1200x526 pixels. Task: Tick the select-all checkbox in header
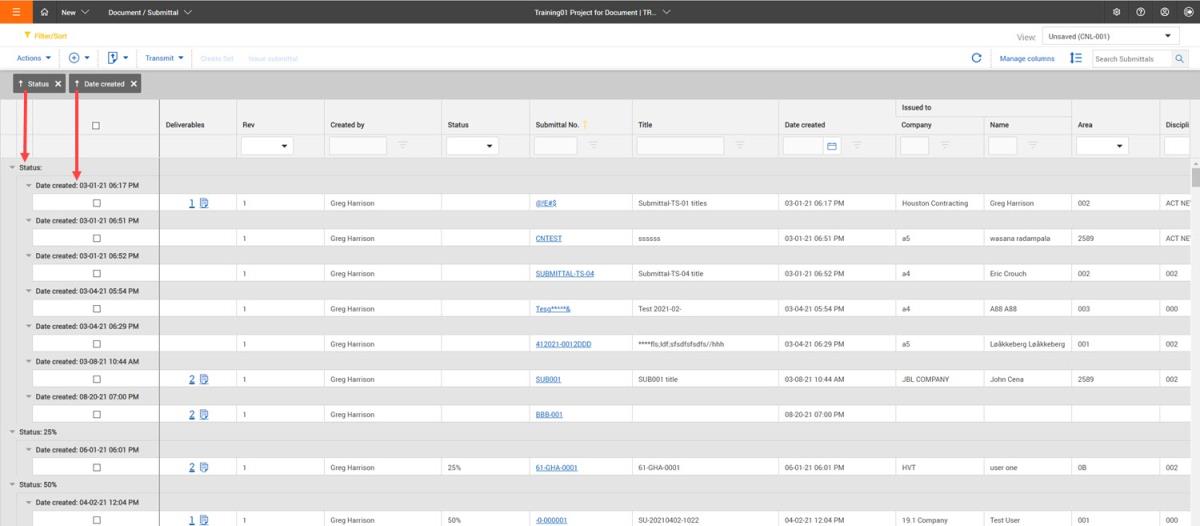coord(96,126)
